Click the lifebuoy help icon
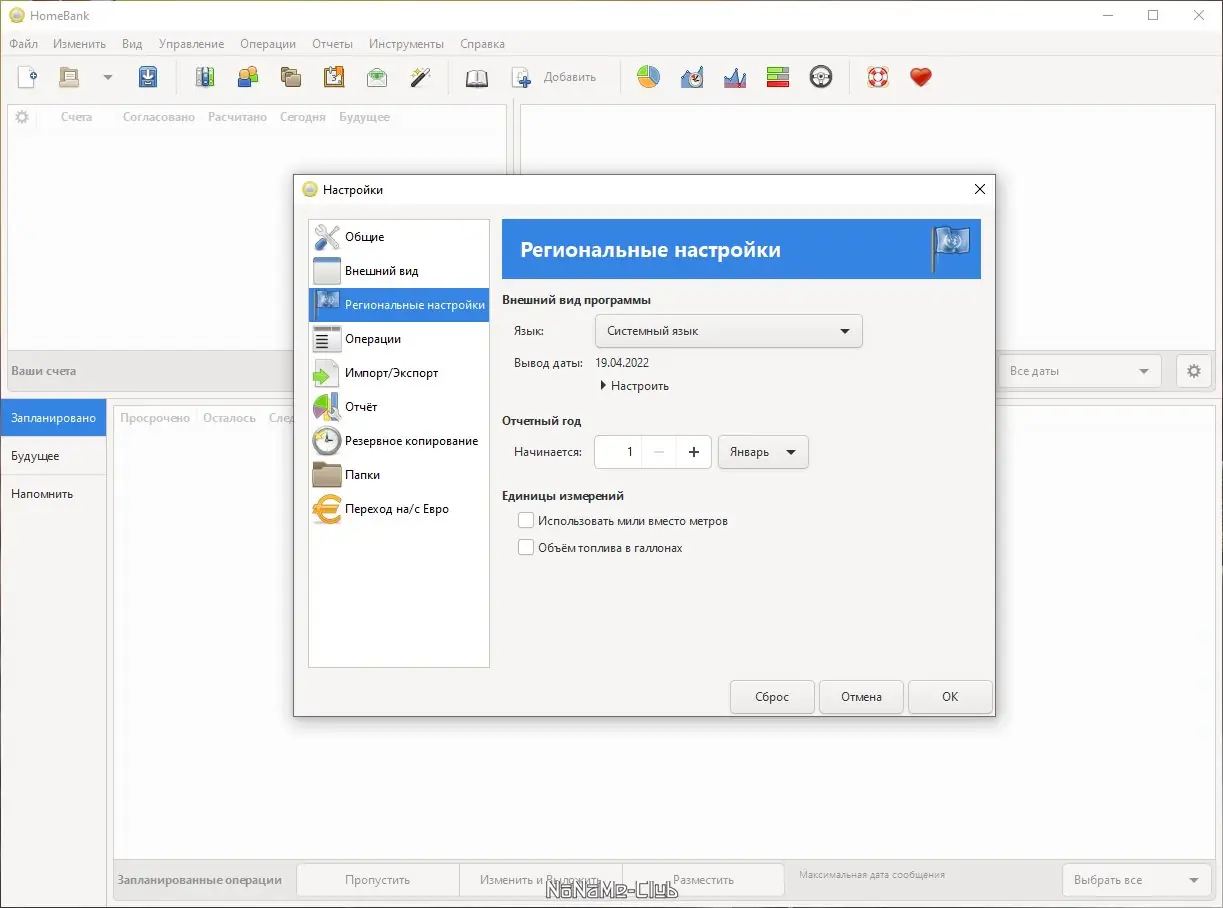Viewport: 1223px width, 908px height. tap(878, 77)
